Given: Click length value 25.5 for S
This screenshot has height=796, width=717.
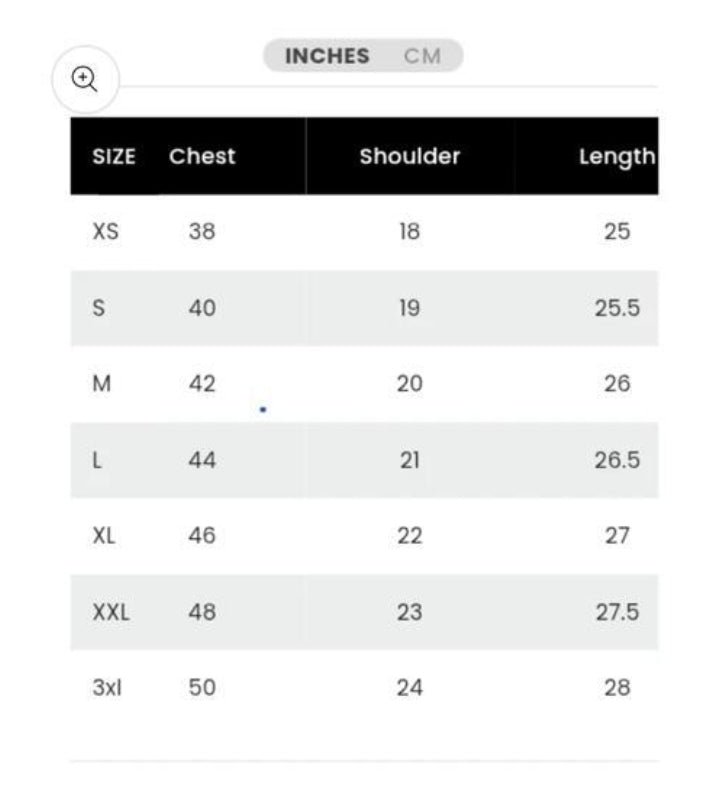Looking at the screenshot, I should click(x=617, y=308).
